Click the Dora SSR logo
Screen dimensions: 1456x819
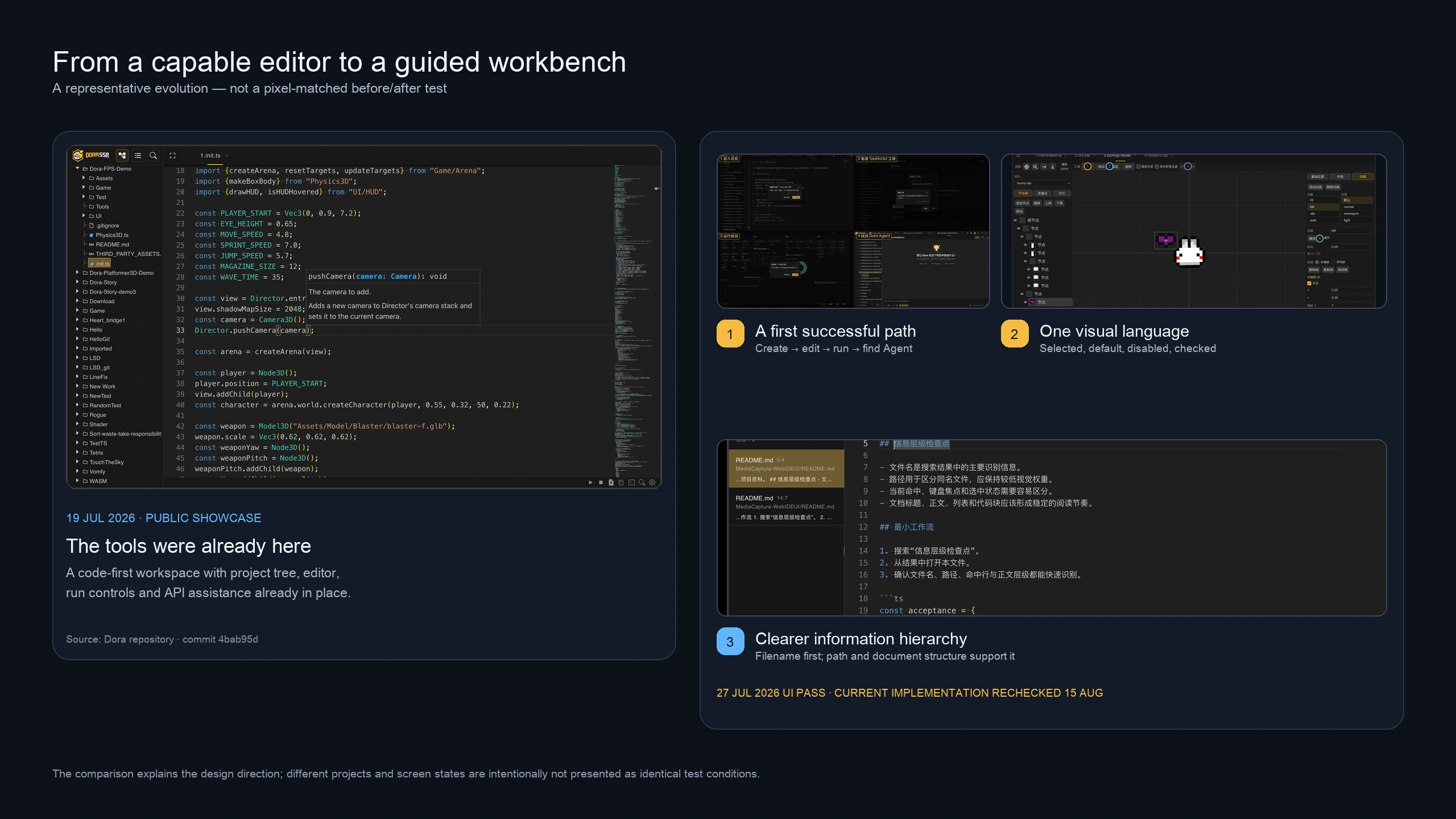coord(91,155)
